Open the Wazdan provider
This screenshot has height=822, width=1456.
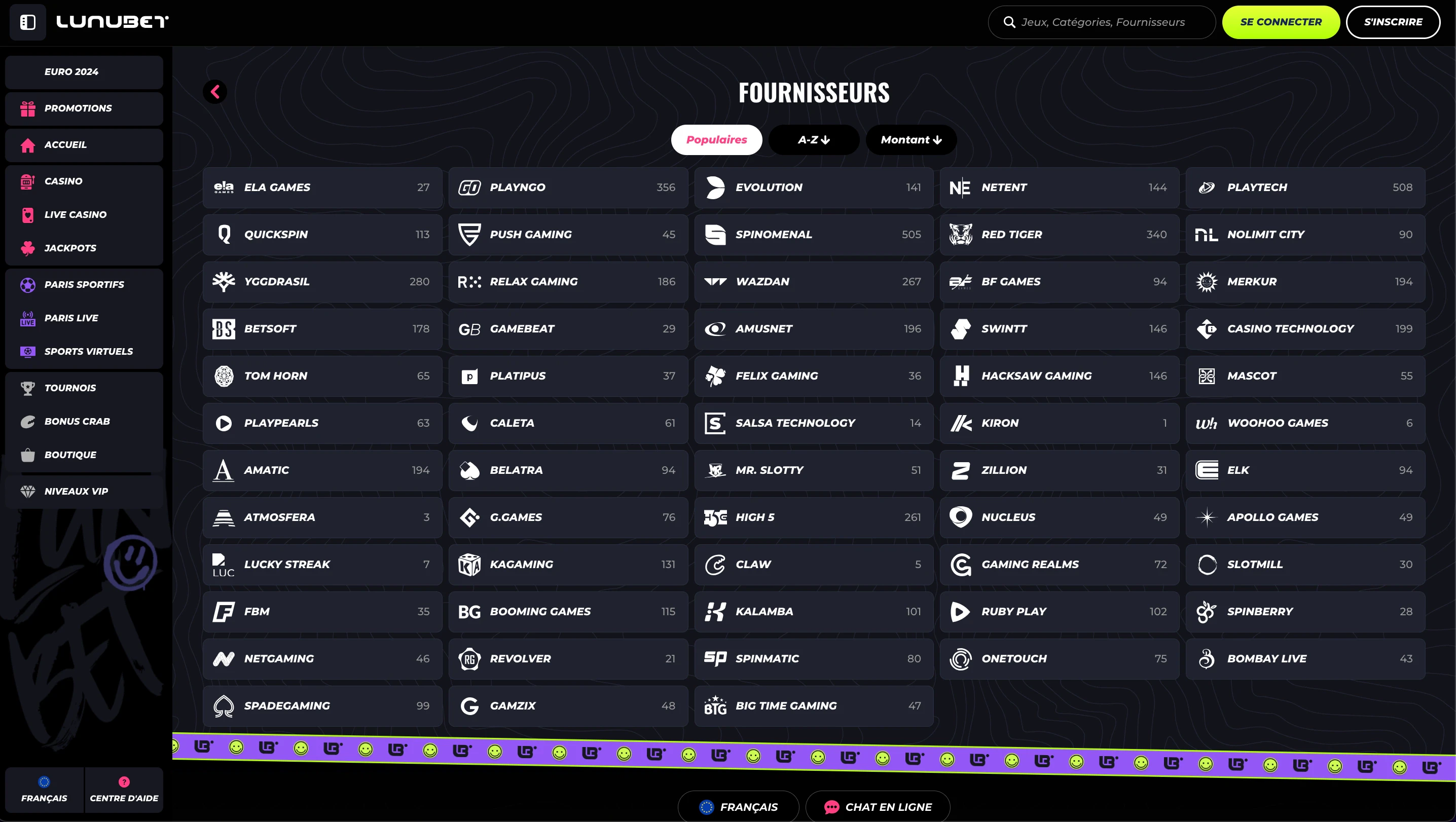coord(814,281)
